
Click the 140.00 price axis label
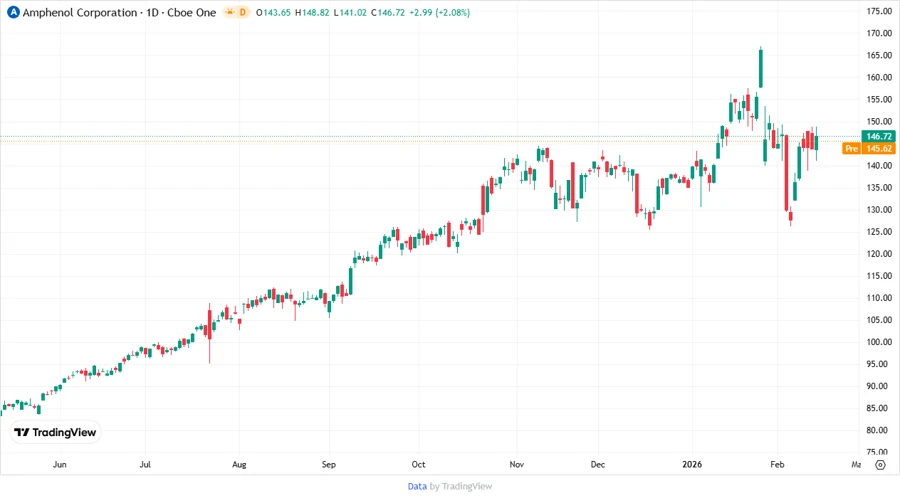pyautogui.click(x=879, y=165)
